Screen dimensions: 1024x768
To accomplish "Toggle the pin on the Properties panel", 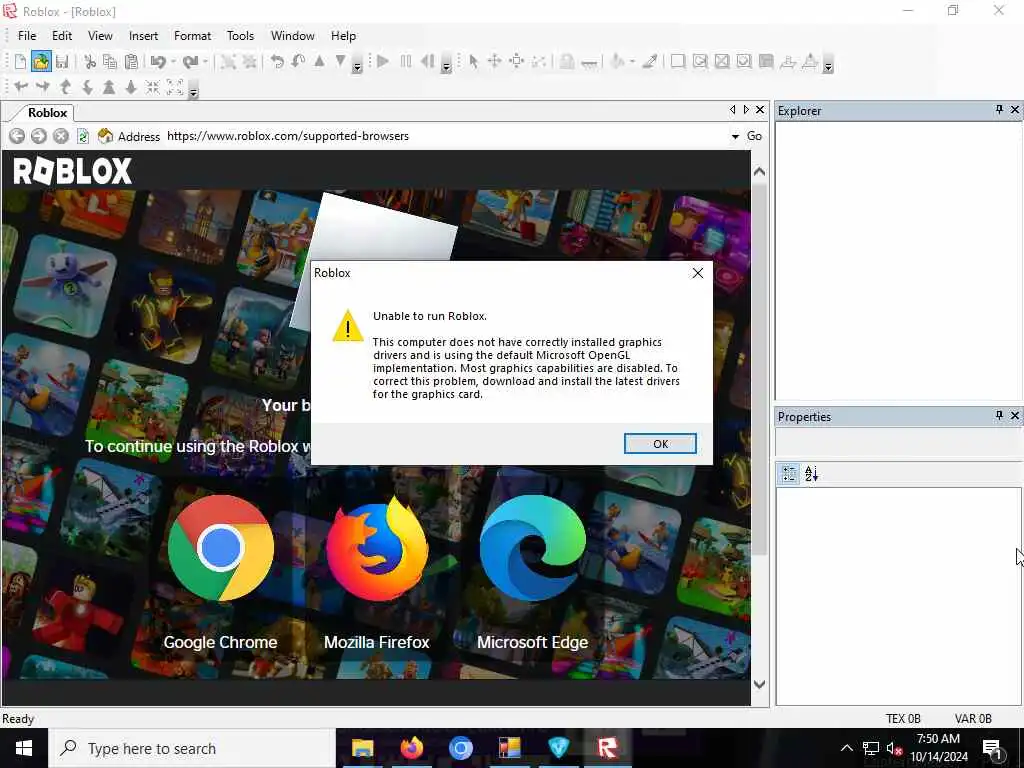I will tap(999, 415).
